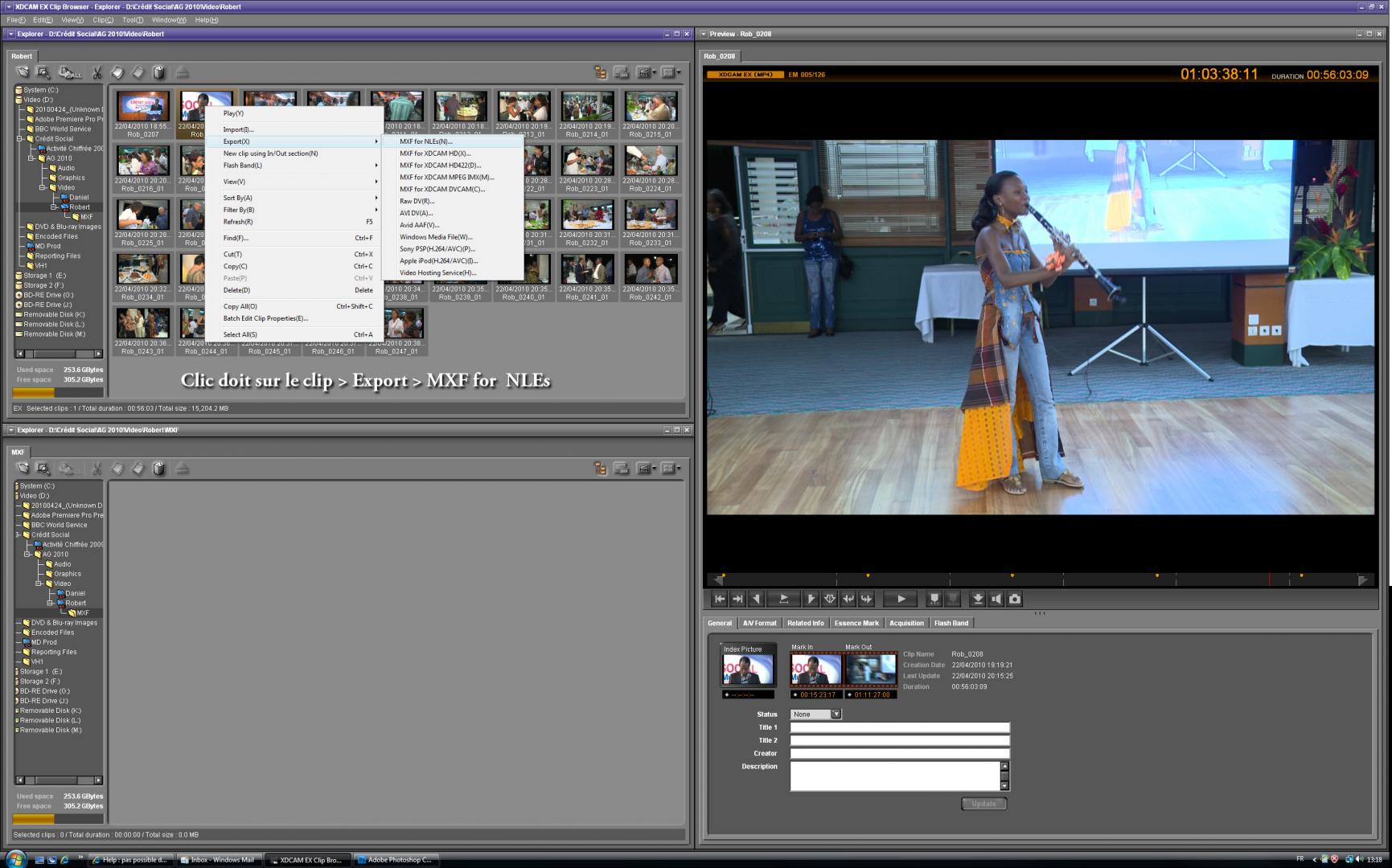Click the magnifier Find icon in Robert explorer toolbar
The height and width of the screenshot is (868, 1392).
[43, 72]
